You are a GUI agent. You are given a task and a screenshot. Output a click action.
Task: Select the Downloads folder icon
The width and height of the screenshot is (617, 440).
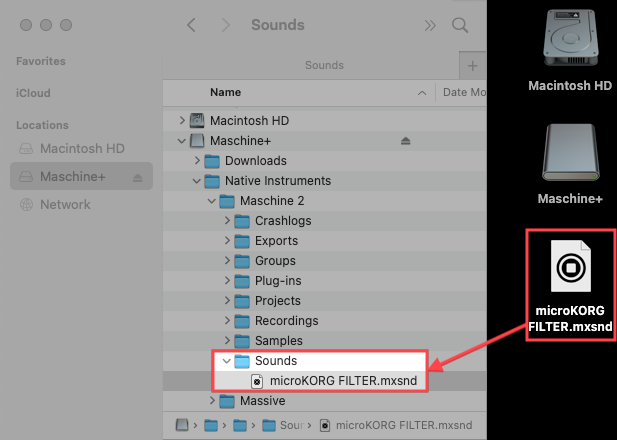212,161
